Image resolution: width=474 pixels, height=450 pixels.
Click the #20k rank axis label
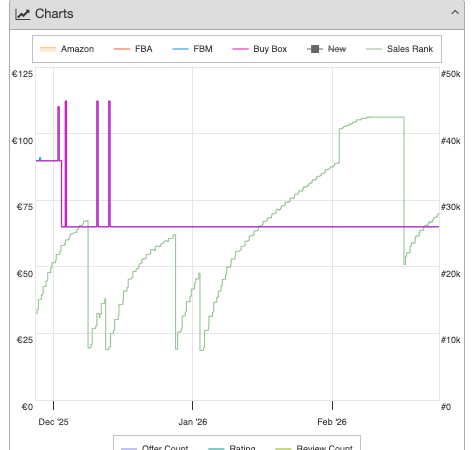point(451,274)
